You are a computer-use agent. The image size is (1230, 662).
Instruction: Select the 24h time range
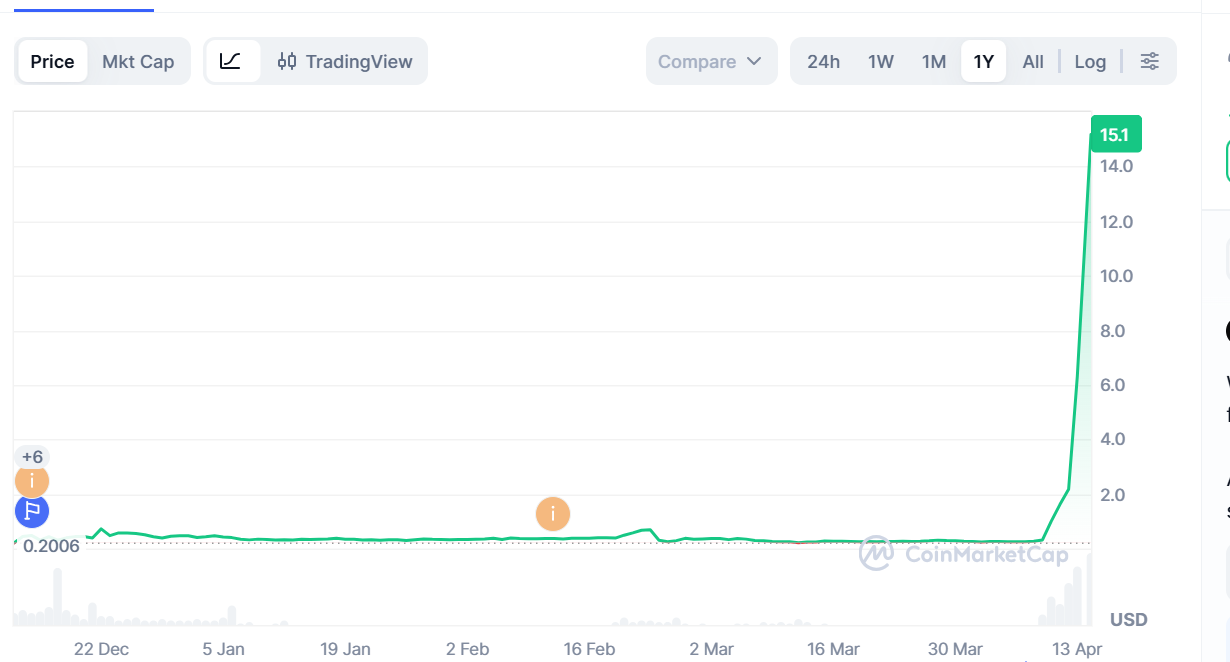(823, 61)
